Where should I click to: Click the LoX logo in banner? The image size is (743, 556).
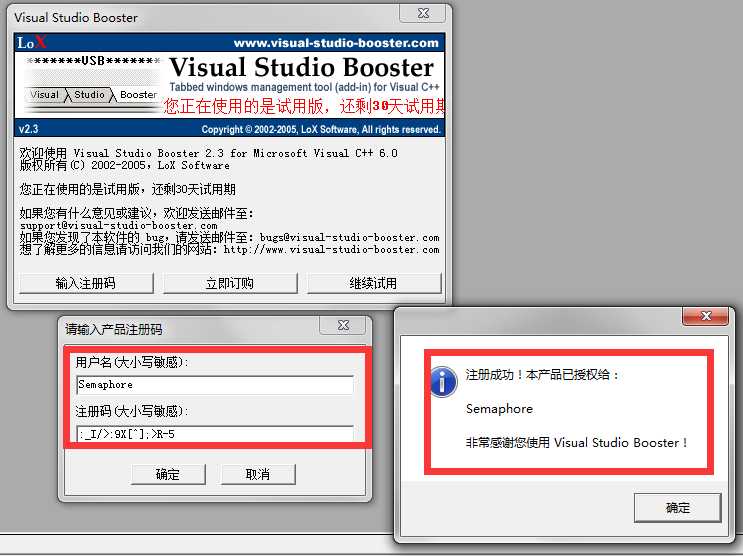[32, 43]
